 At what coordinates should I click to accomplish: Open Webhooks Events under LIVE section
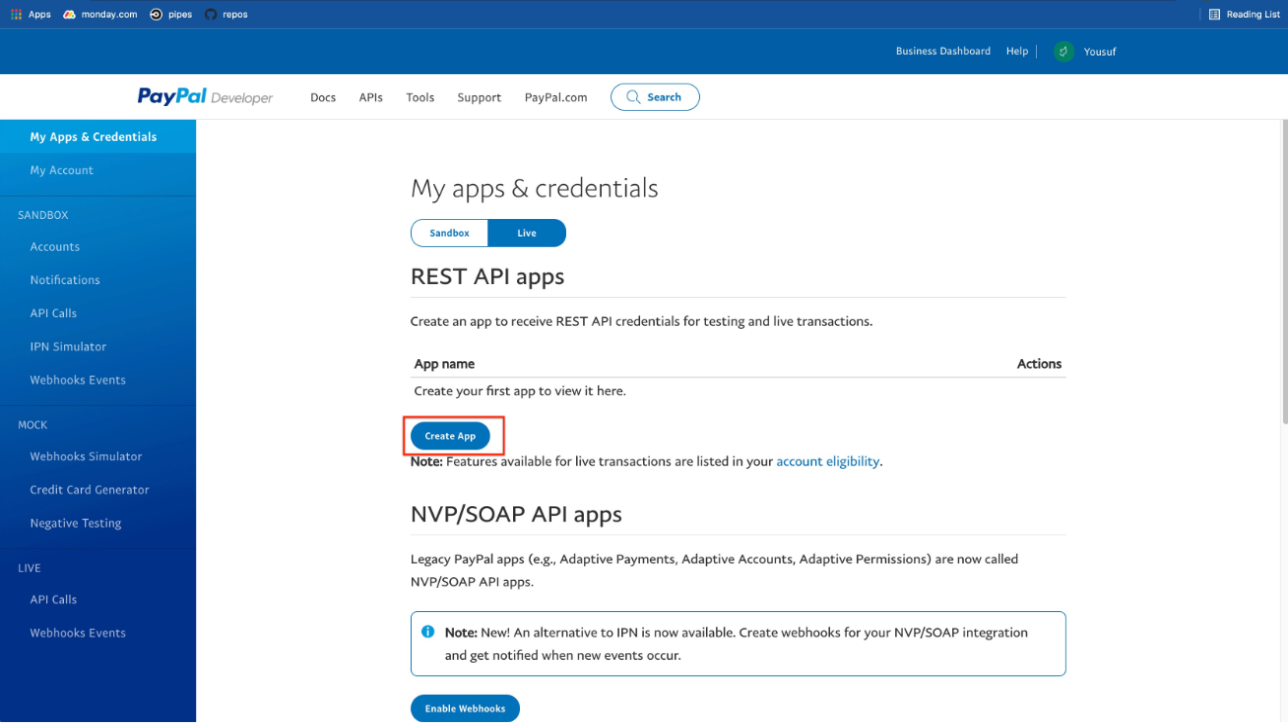(78, 633)
